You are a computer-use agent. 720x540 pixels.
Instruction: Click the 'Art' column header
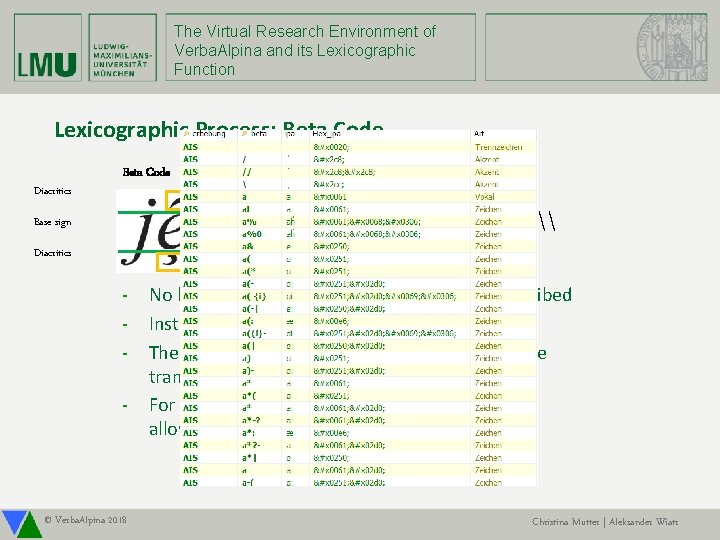pyautogui.click(x=479, y=134)
